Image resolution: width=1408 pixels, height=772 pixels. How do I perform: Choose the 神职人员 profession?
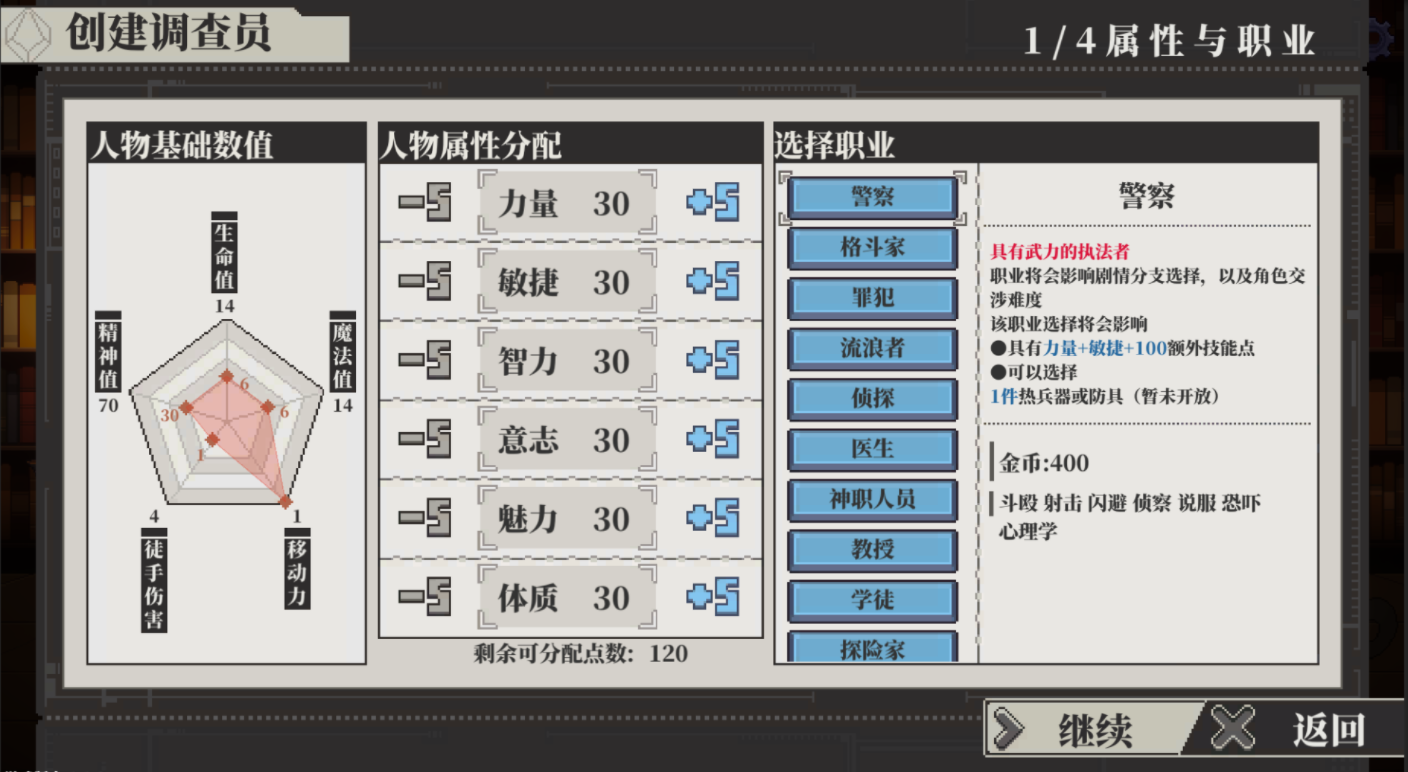(872, 500)
